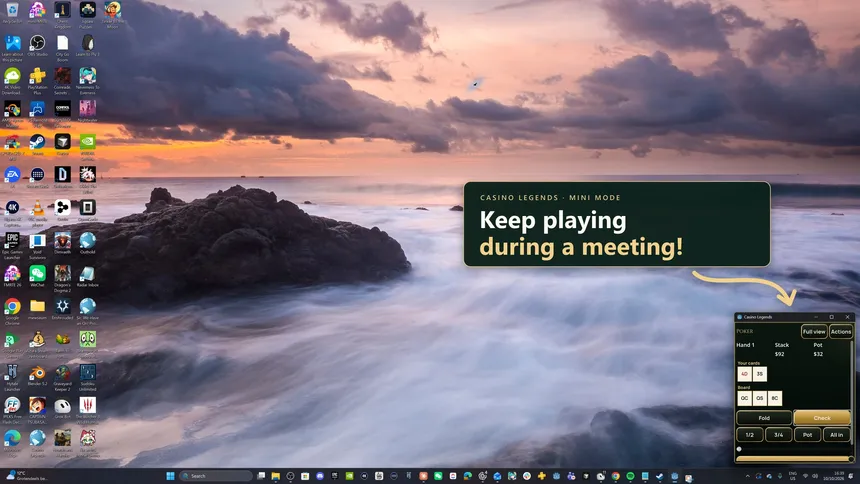The image size is (860, 484).
Task: Open Learn about this picture icon
Action: (12, 48)
